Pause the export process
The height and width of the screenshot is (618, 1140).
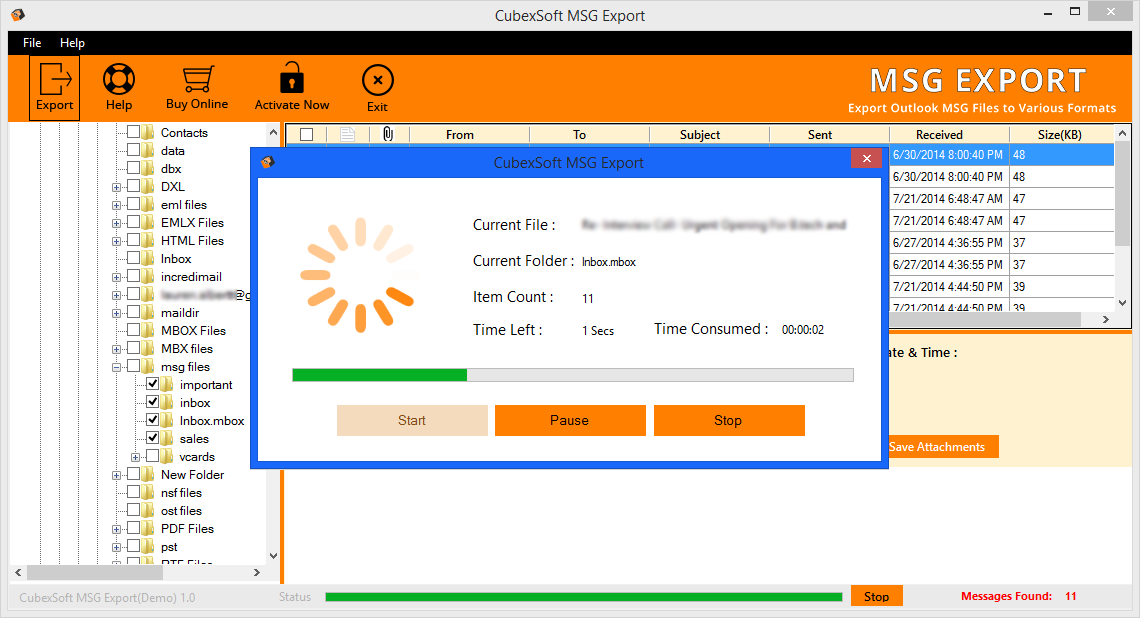coord(570,420)
